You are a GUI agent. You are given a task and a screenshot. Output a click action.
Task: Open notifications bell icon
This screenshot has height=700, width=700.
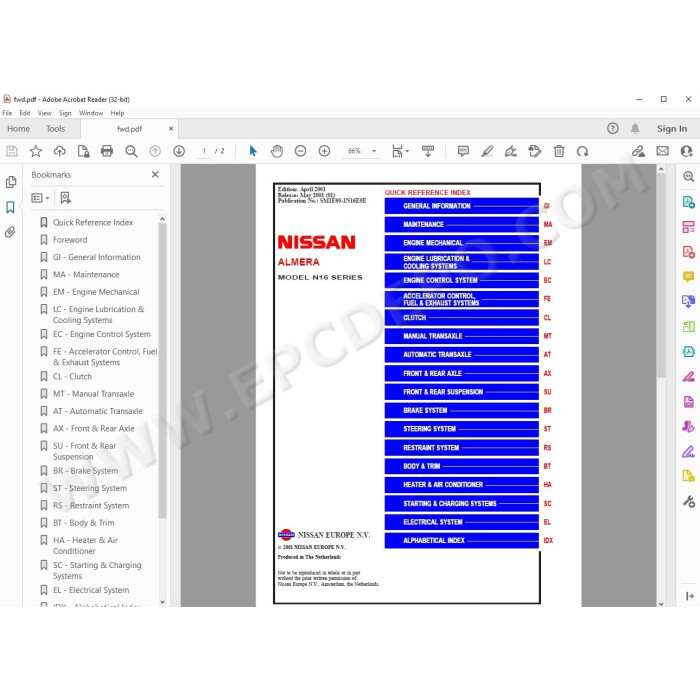tap(635, 129)
